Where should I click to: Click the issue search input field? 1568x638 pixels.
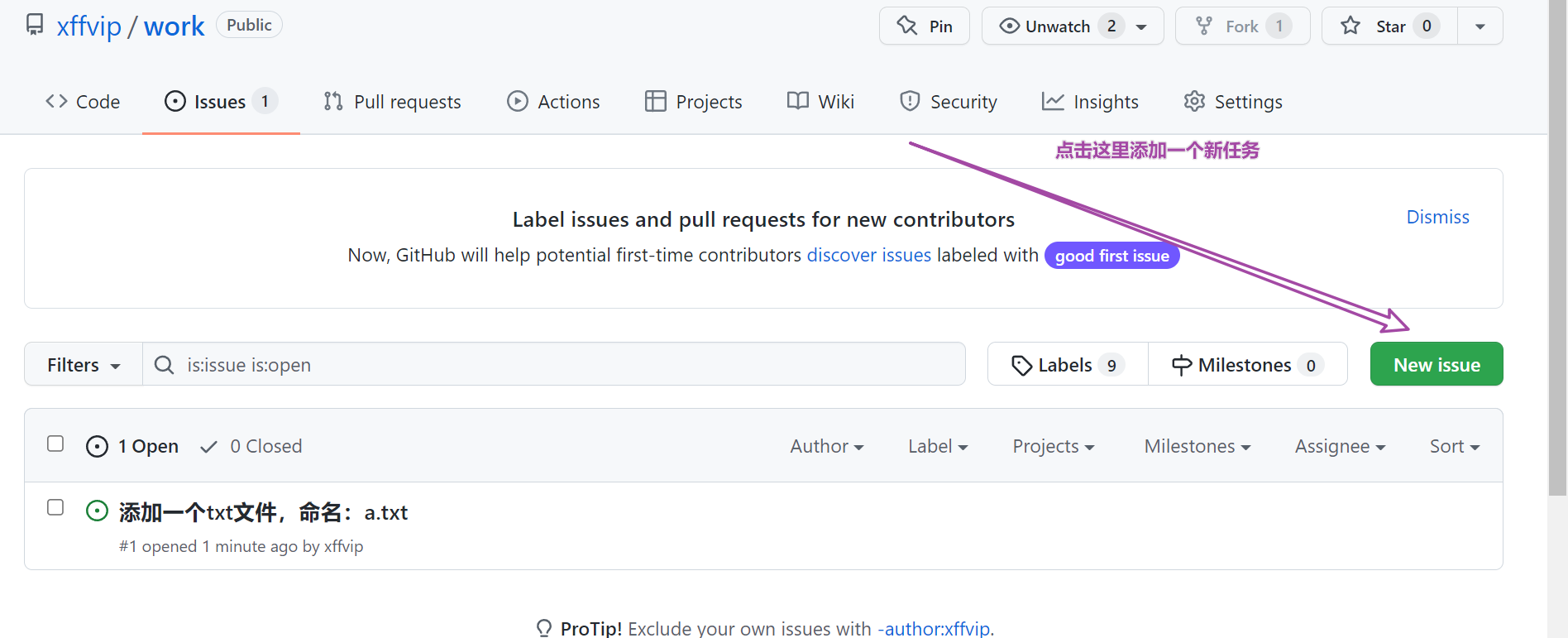coord(554,365)
